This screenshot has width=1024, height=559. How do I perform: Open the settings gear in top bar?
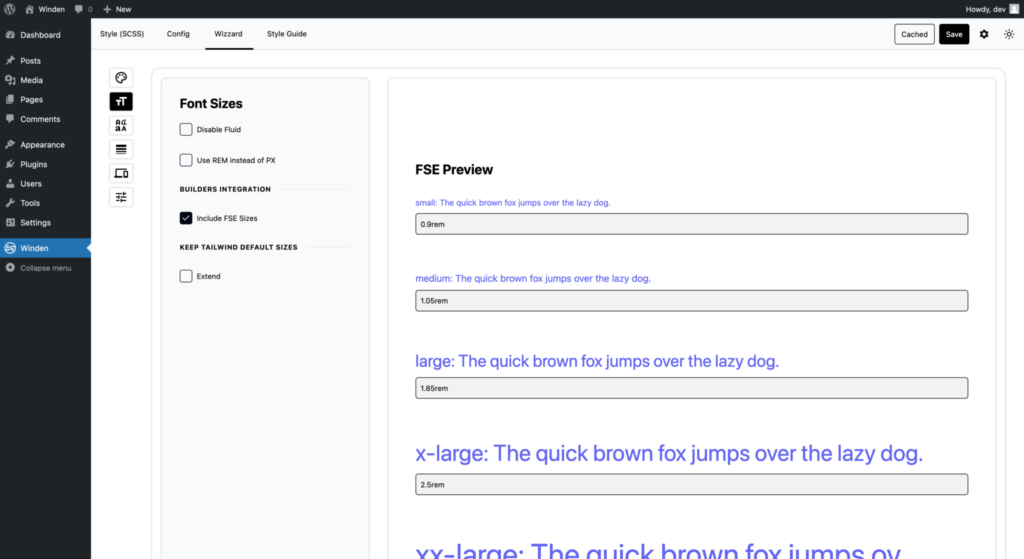click(984, 34)
